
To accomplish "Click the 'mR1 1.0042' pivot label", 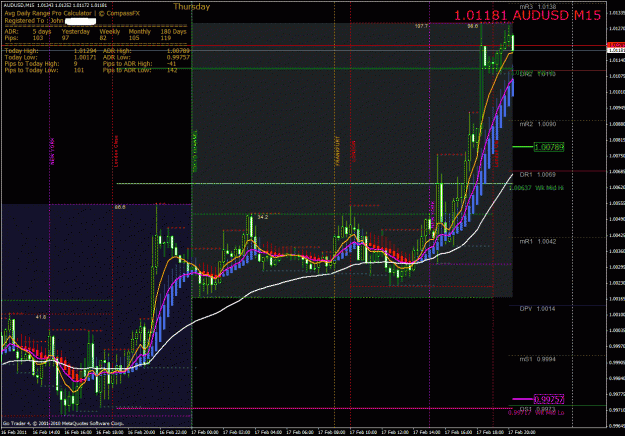I will tap(538, 241).
